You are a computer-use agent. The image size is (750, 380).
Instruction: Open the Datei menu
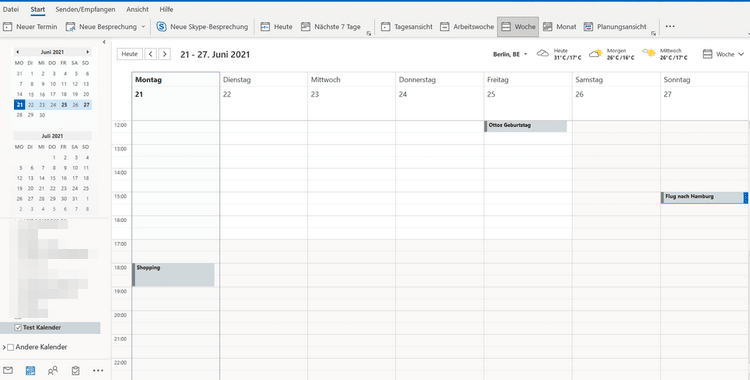pyautogui.click(x=11, y=9)
